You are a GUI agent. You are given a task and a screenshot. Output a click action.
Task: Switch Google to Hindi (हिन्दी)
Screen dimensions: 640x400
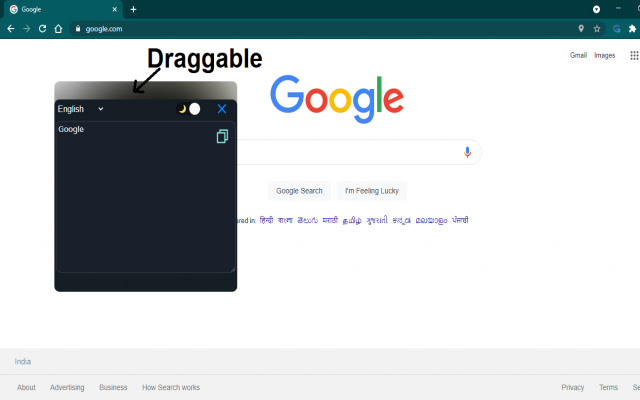266,220
